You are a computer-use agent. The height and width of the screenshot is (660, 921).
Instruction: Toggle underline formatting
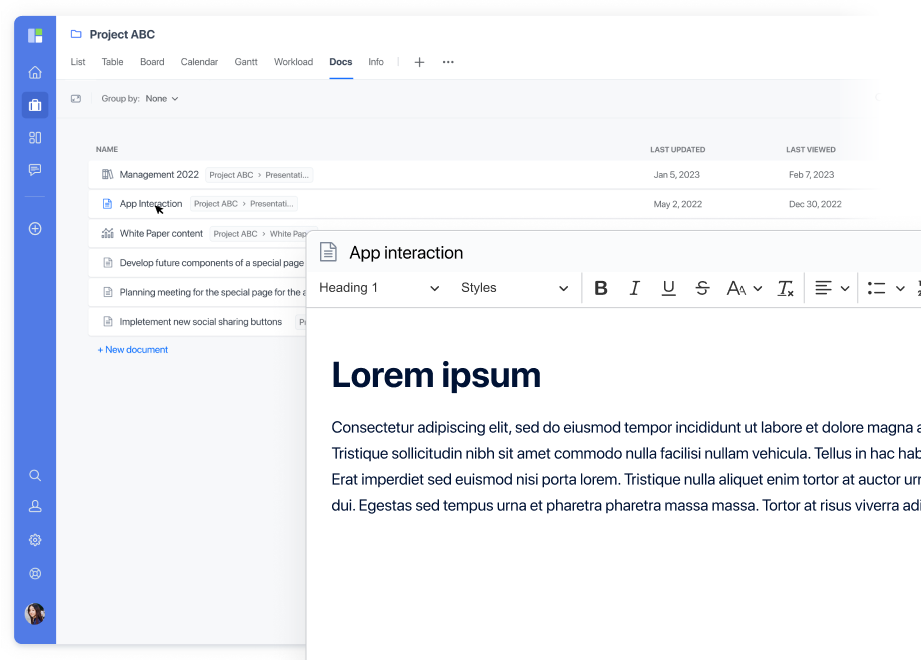pos(668,288)
